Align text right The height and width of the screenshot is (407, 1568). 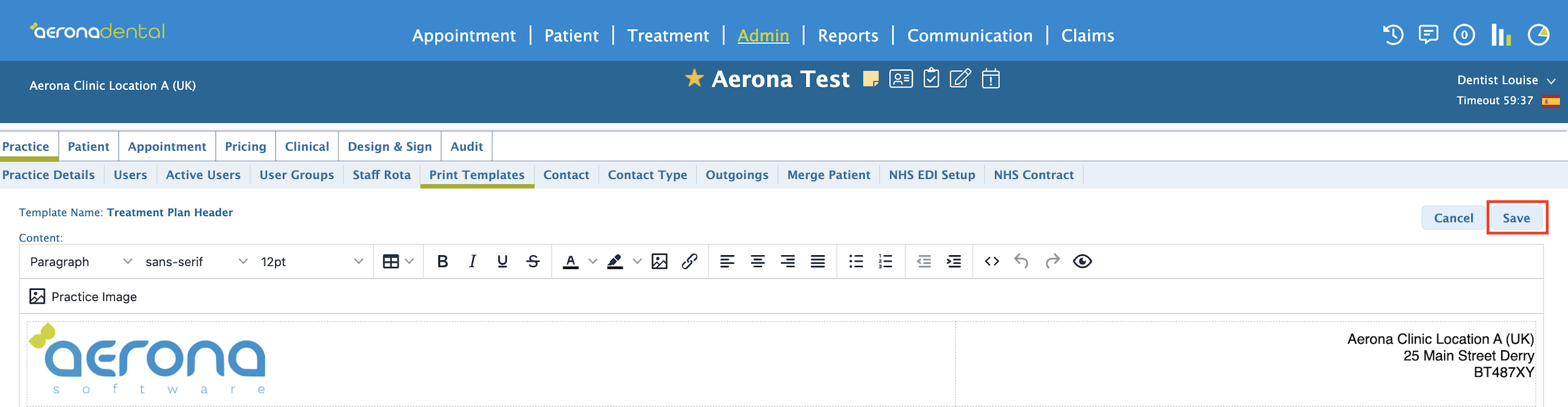(x=788, y=261)
